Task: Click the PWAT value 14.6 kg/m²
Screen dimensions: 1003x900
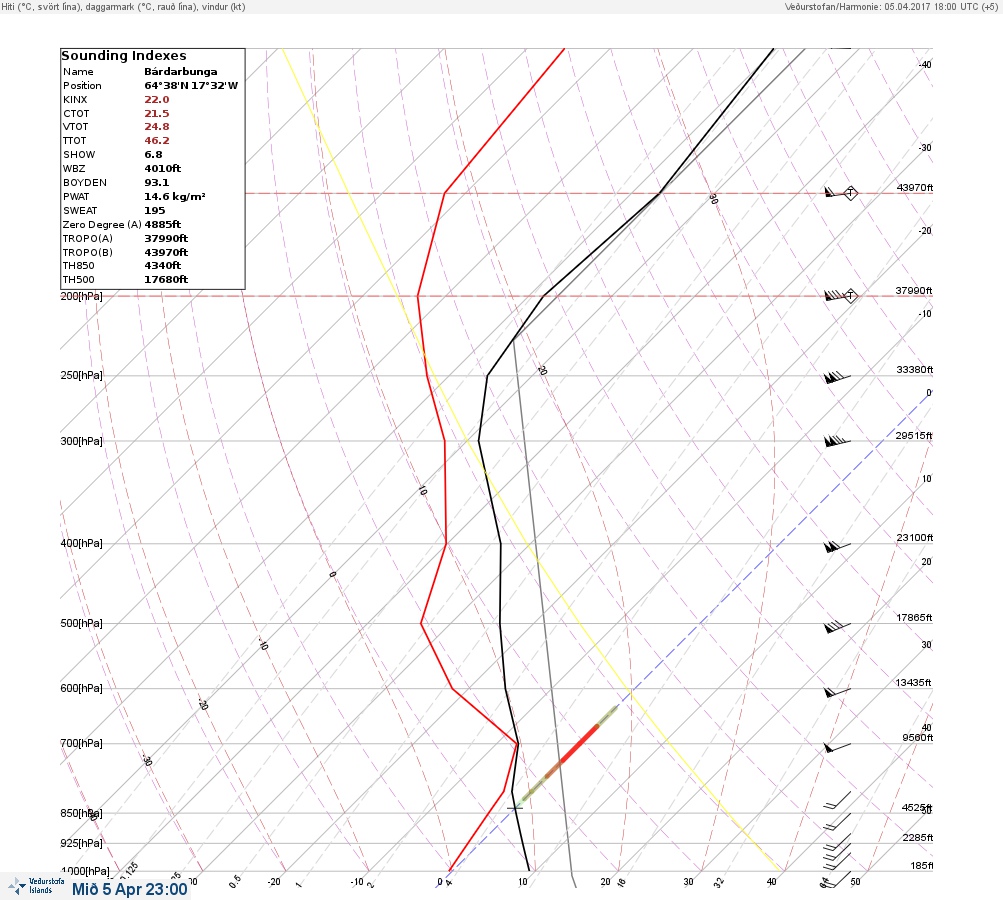Action: [x=175, y=196]
